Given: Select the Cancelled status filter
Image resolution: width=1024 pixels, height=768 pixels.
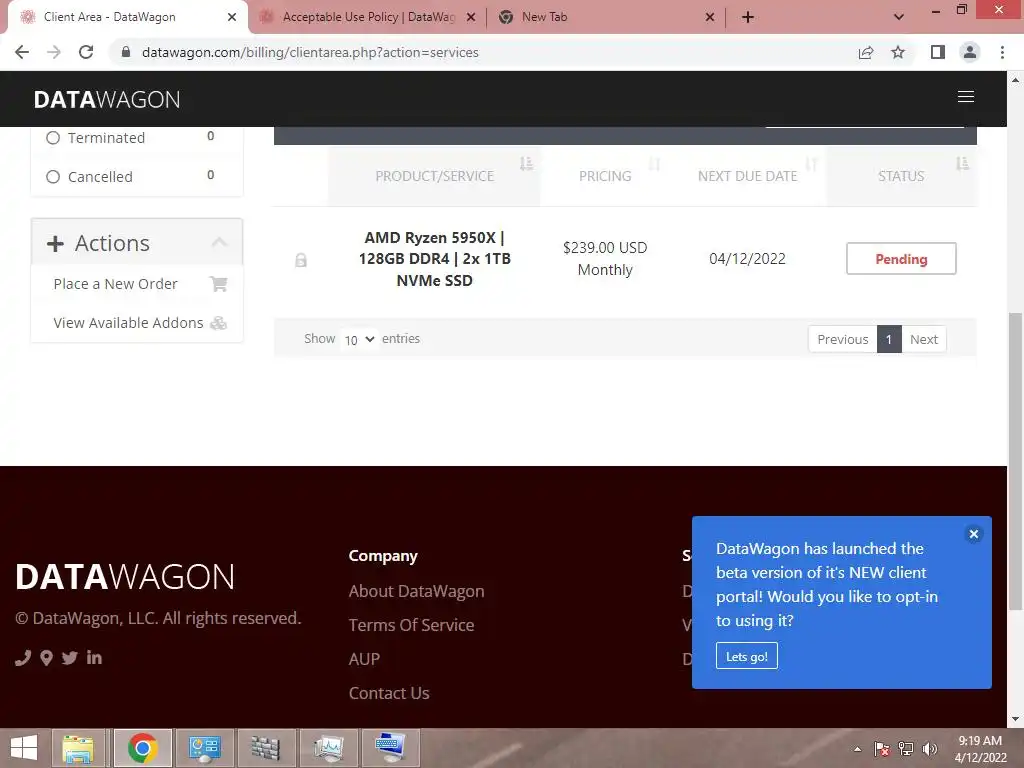Looking at the screenshot, I should click(53, 177).
